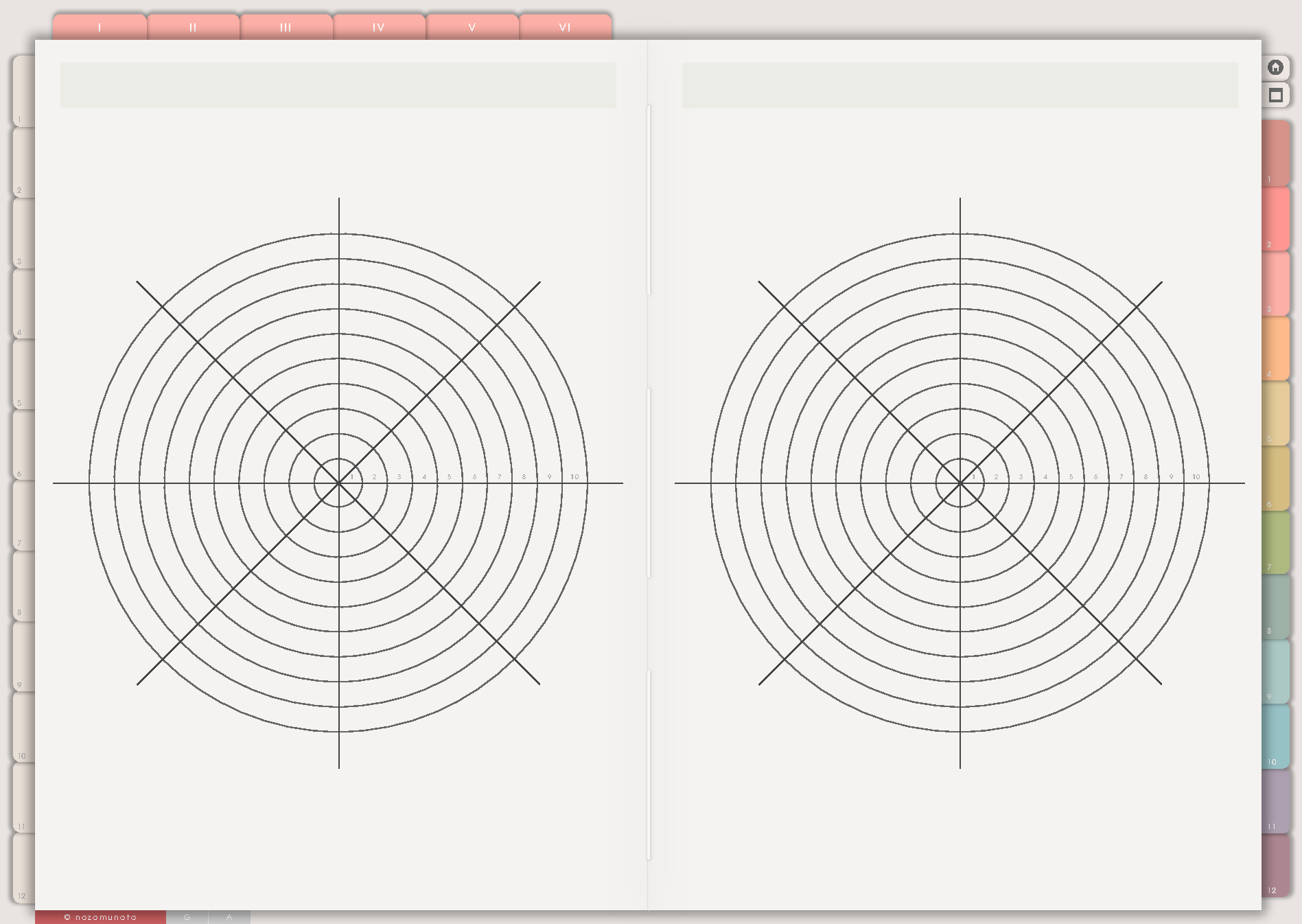Select left beige tab 10
This screenshot has width=1302, height=924.
pos(24,728)
